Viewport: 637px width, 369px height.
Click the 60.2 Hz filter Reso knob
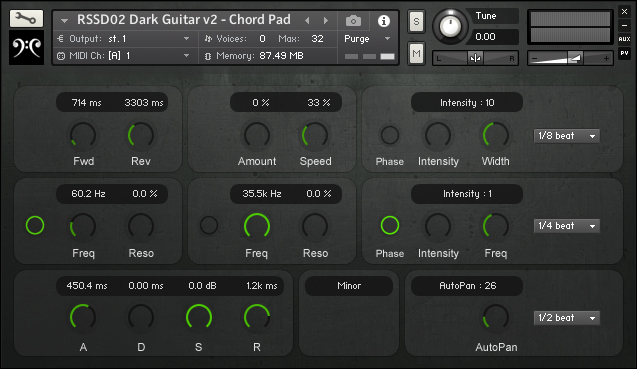click(141, 226)
